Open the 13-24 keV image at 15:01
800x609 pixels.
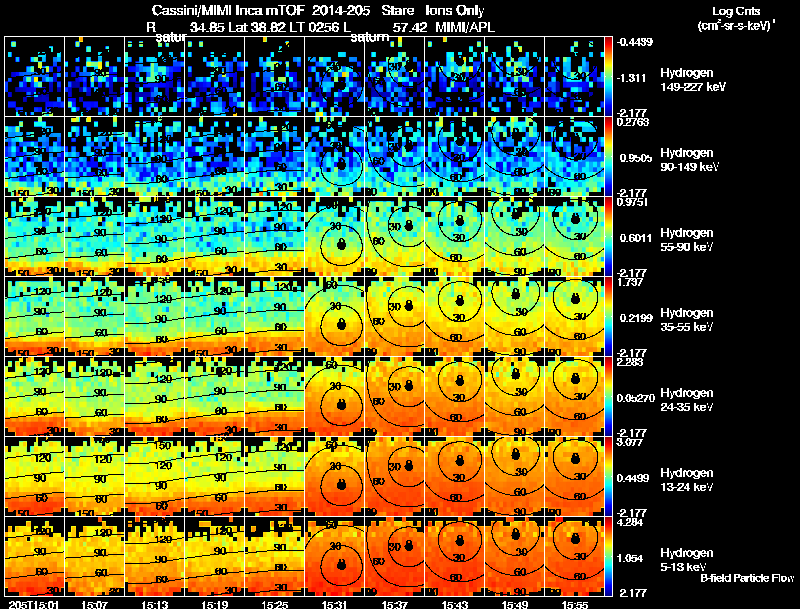pos(35,476)
